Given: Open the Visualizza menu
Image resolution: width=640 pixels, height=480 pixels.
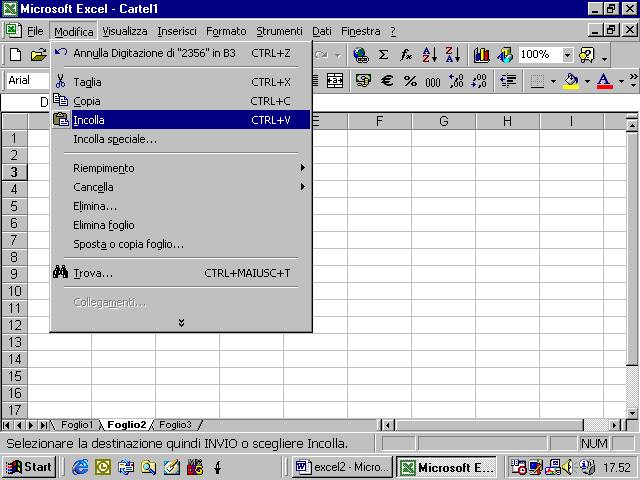Looking at the screenshot, I should [124, 31].
